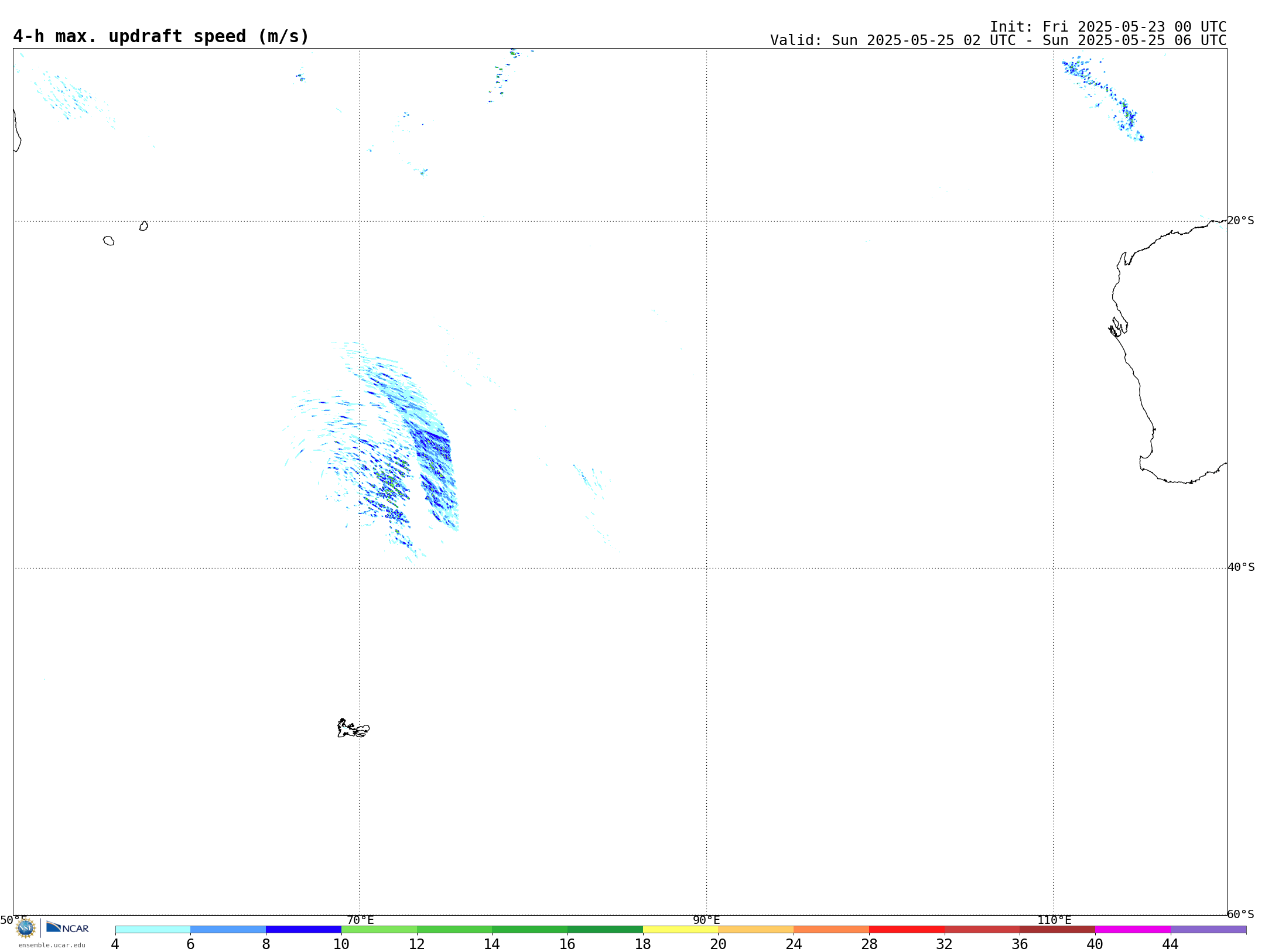
Task: Click the 60°S latitude label
Action: [x=1240, y=914]
